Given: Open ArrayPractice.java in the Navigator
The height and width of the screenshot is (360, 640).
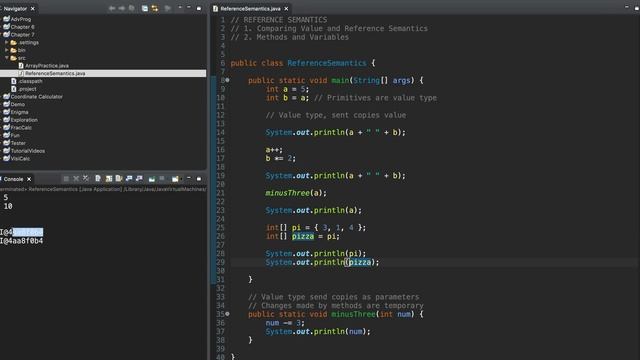Looking at the screenshot, I should (47, 66).
